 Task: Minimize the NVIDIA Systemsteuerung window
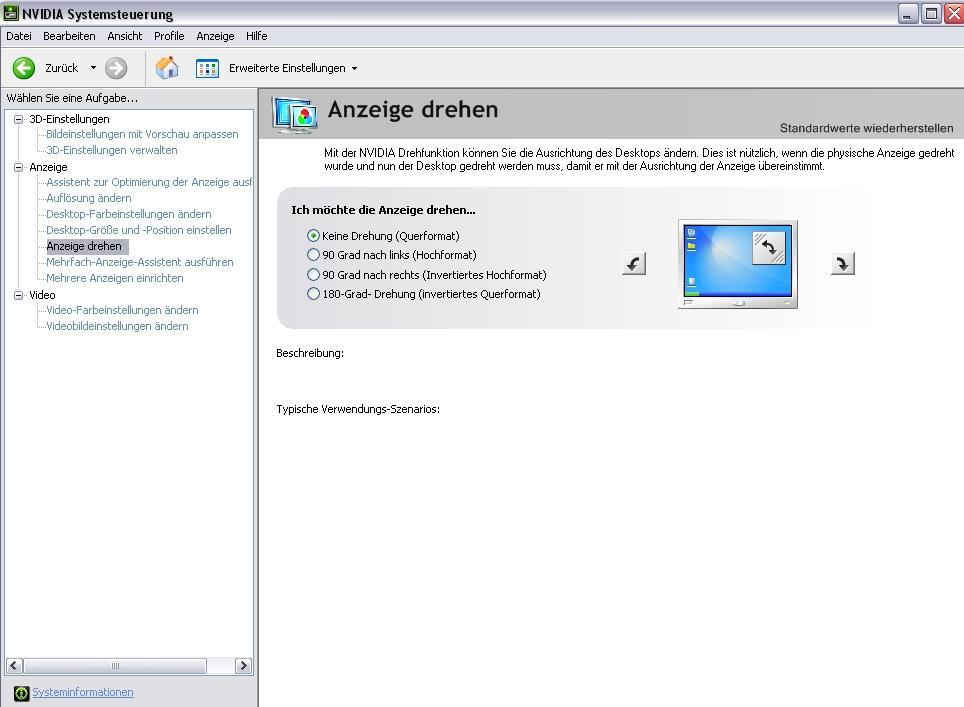[907, 14]
